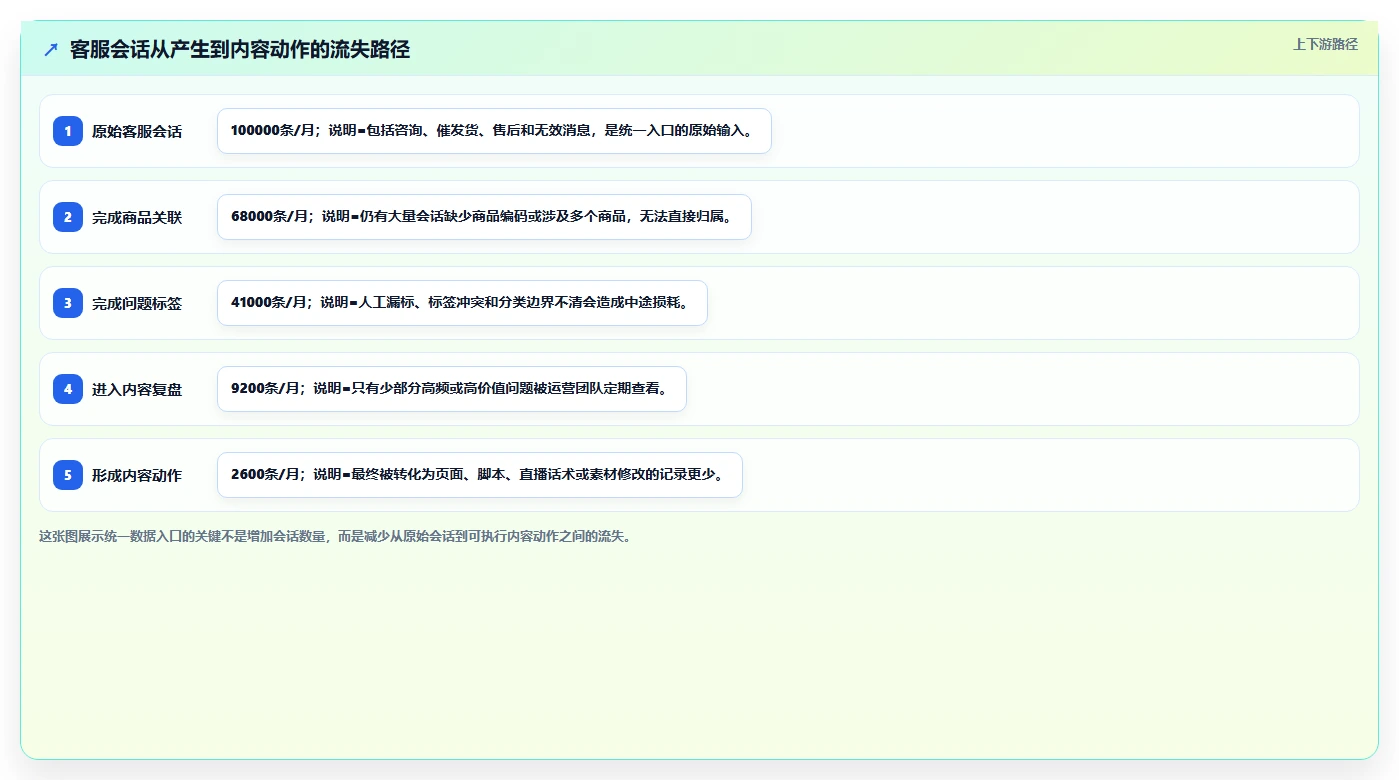
Task: Click the footer note starting 这张图展示统一数据入口
Action: tap(335, 536)
